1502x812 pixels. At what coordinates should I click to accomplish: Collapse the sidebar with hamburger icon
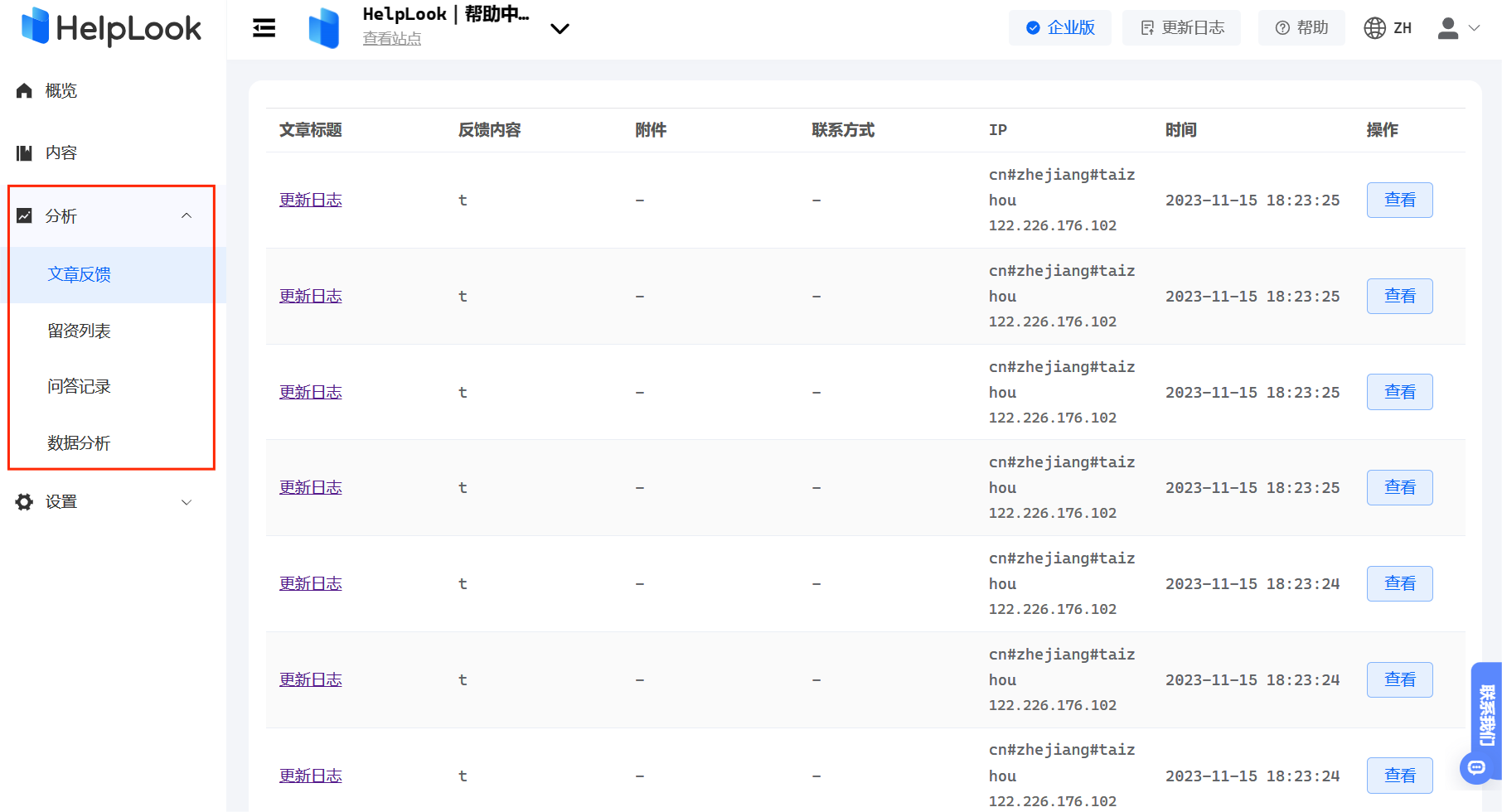(264, 28)
